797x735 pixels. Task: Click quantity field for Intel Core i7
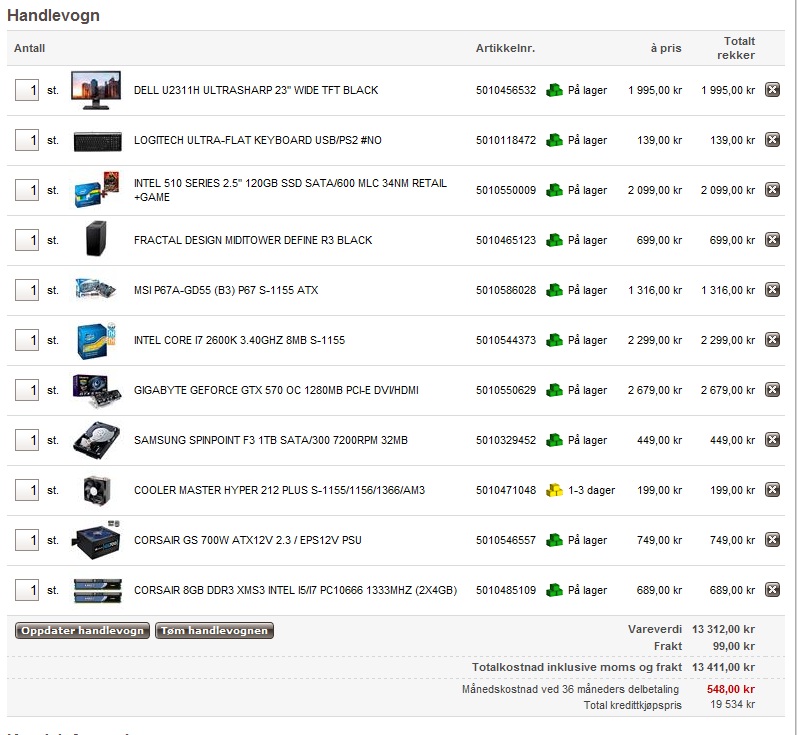point(27,341)
